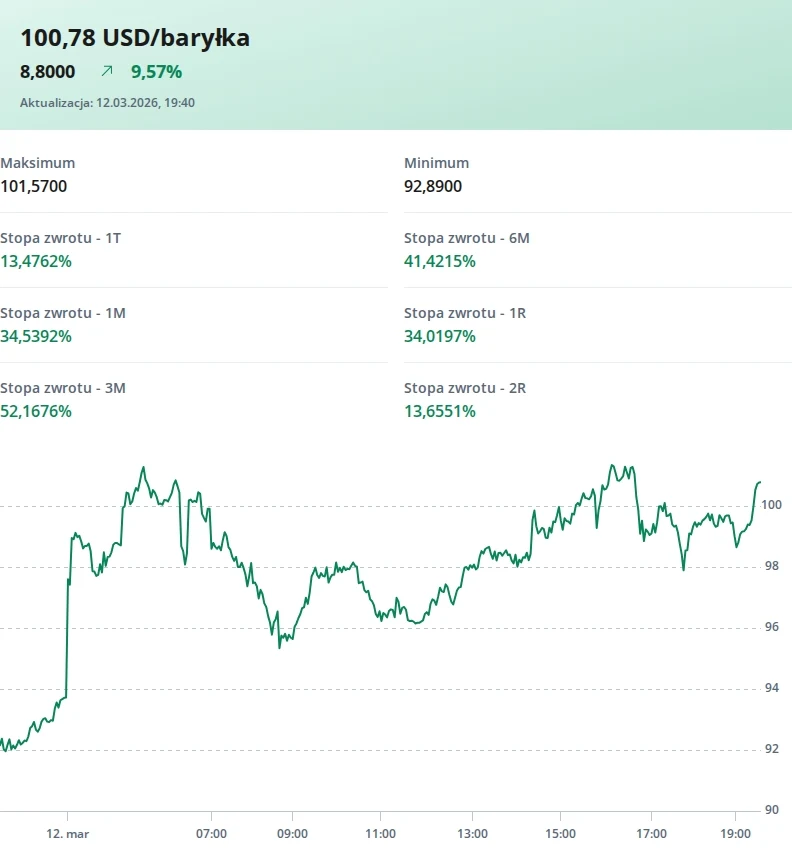Select the Stopa zwrotu - 1T label
The width and height of the screenshot is (792, 865).
(61, 238)
